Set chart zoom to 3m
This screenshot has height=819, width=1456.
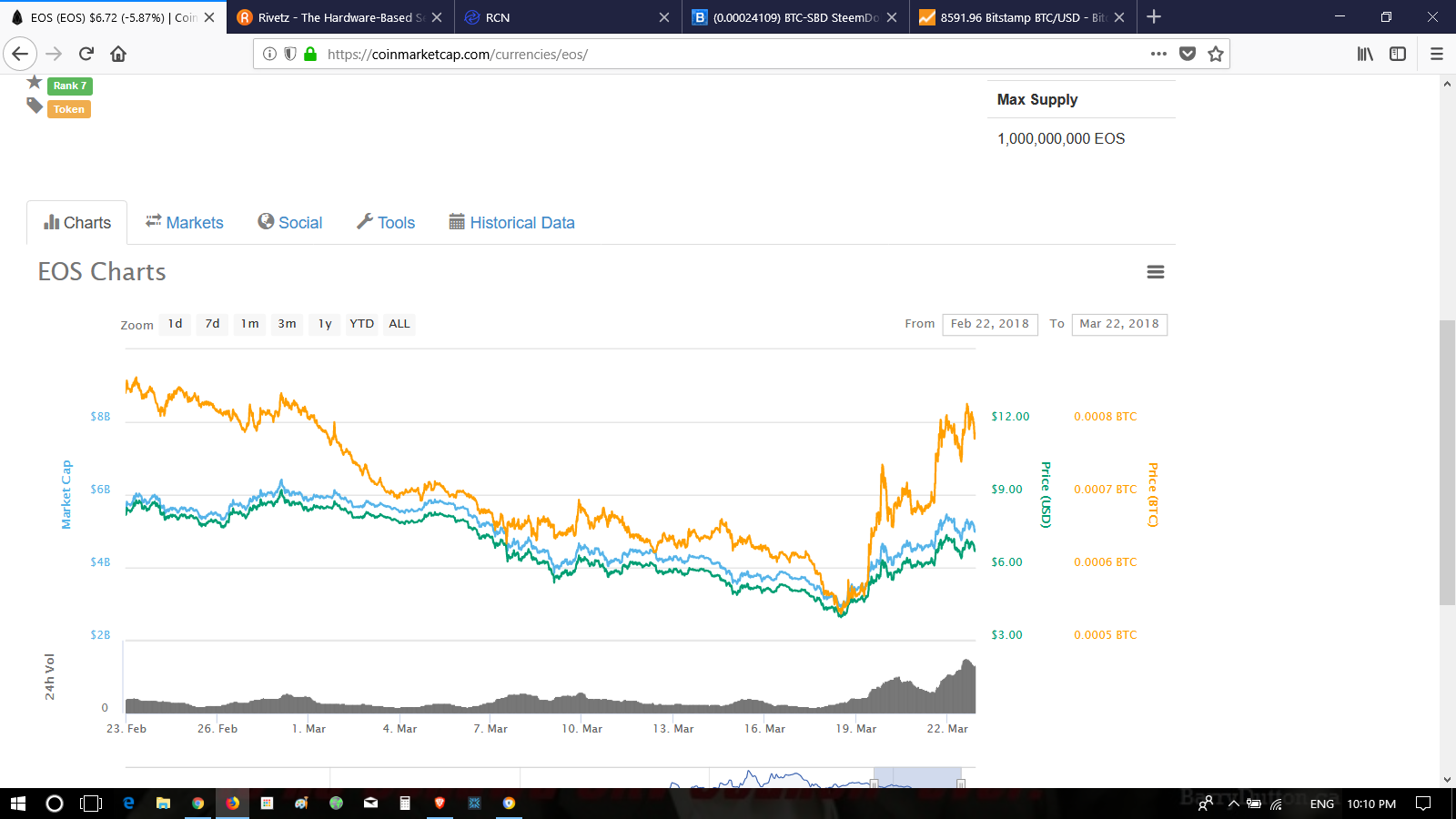click(288, 324)
